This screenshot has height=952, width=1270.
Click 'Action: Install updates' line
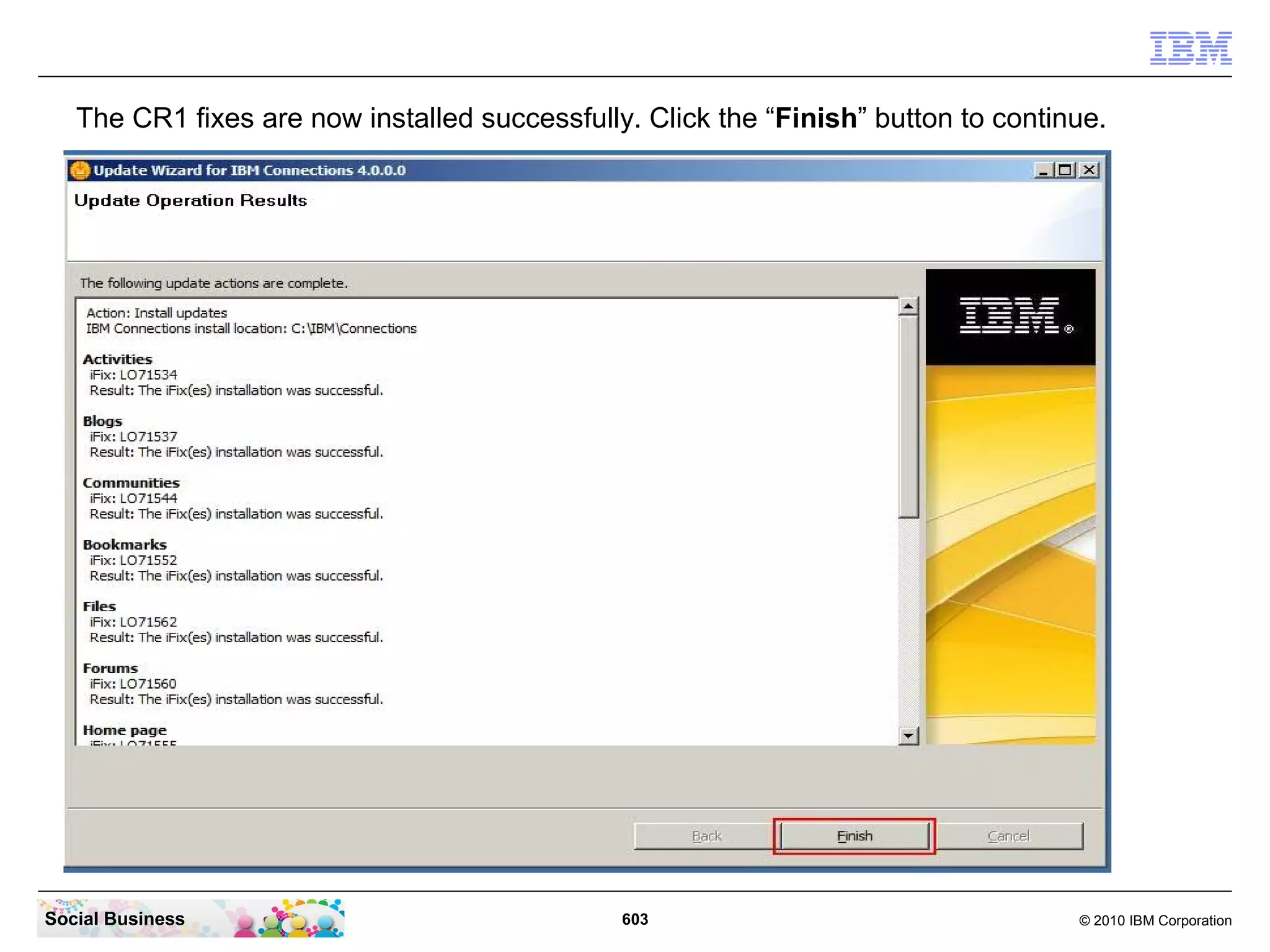click(157, 313)
